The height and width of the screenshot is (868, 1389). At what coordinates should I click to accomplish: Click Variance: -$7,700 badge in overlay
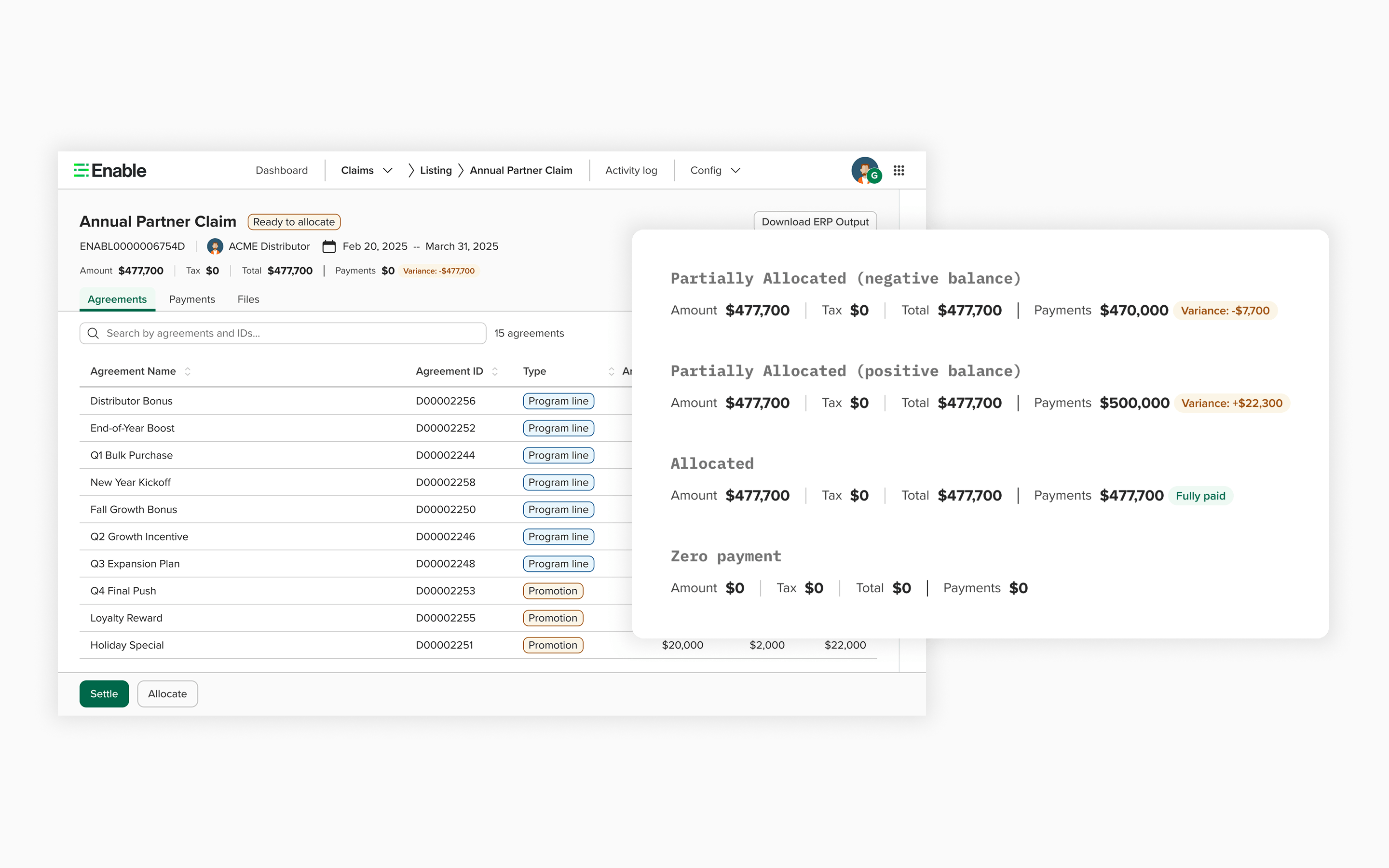(x=1225, y=311)
